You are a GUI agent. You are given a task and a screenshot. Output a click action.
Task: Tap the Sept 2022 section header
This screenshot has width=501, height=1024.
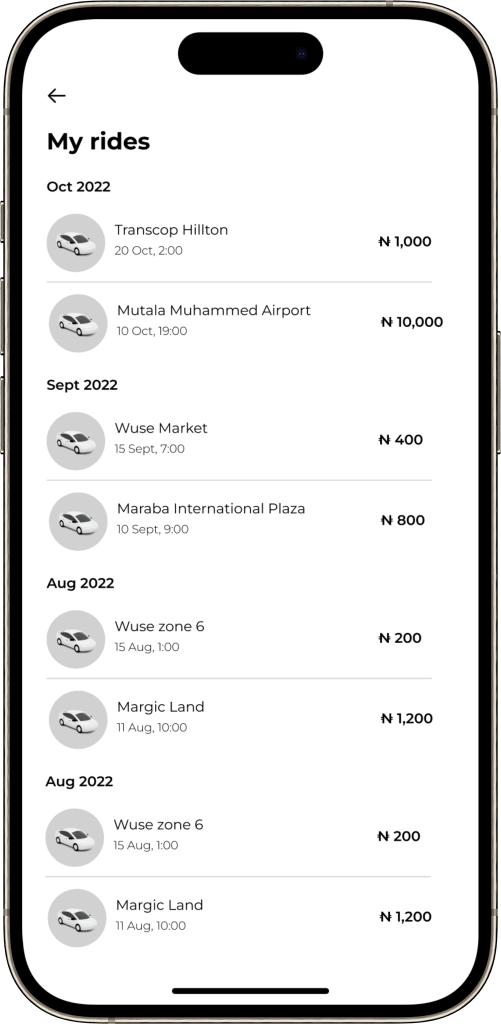point(82,385)
